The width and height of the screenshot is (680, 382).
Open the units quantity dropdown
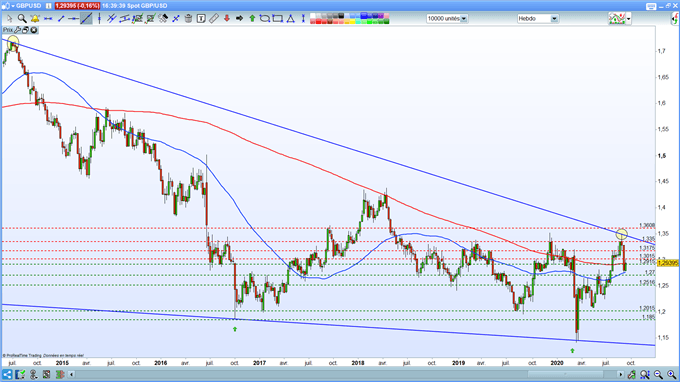click(464, 19)
